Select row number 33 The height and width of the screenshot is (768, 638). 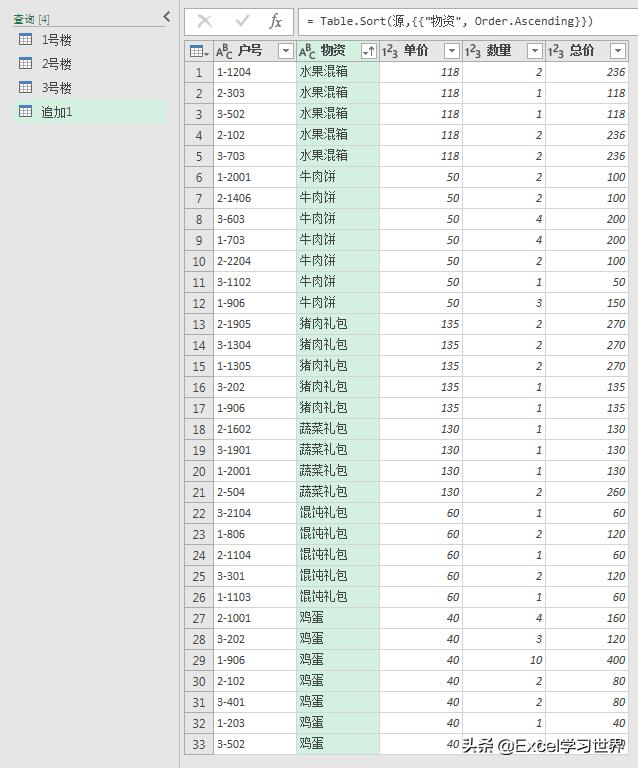click(x=199, y=744)
